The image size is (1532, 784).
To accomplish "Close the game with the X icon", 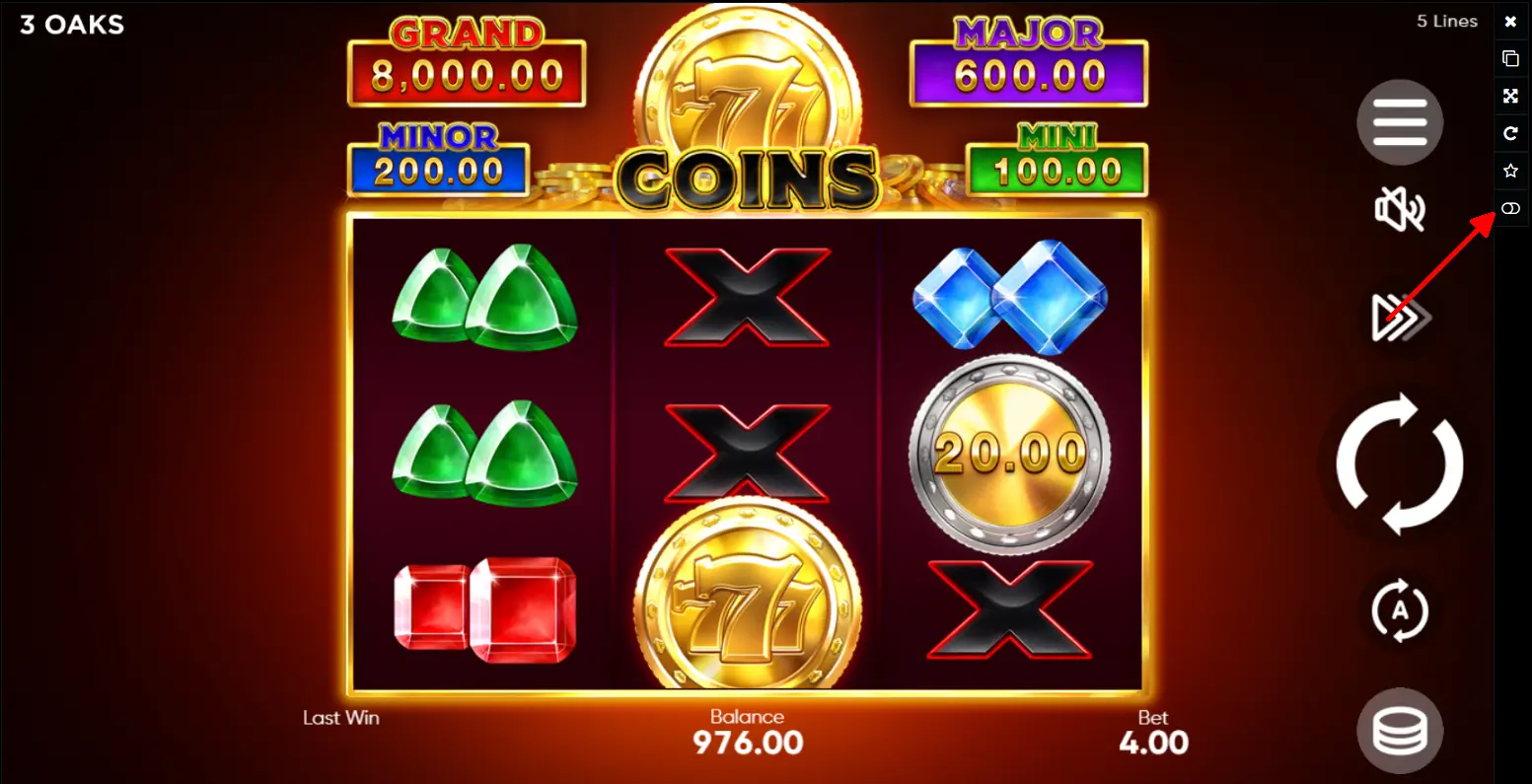I will click(1510, 21).
